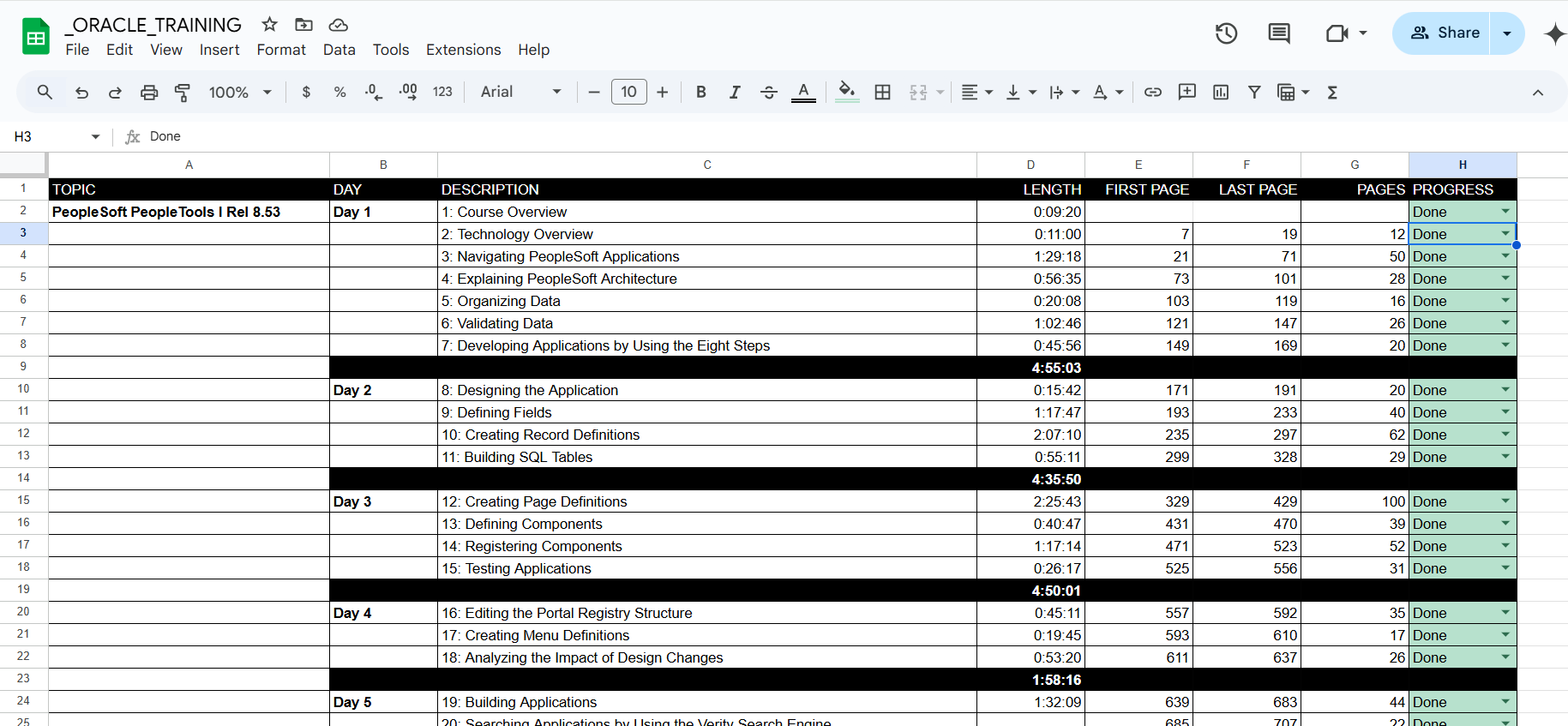Hide the menus with collapse arrow
The height and width of the screenshot is (726, 1568).
[x=1538, y=93]
